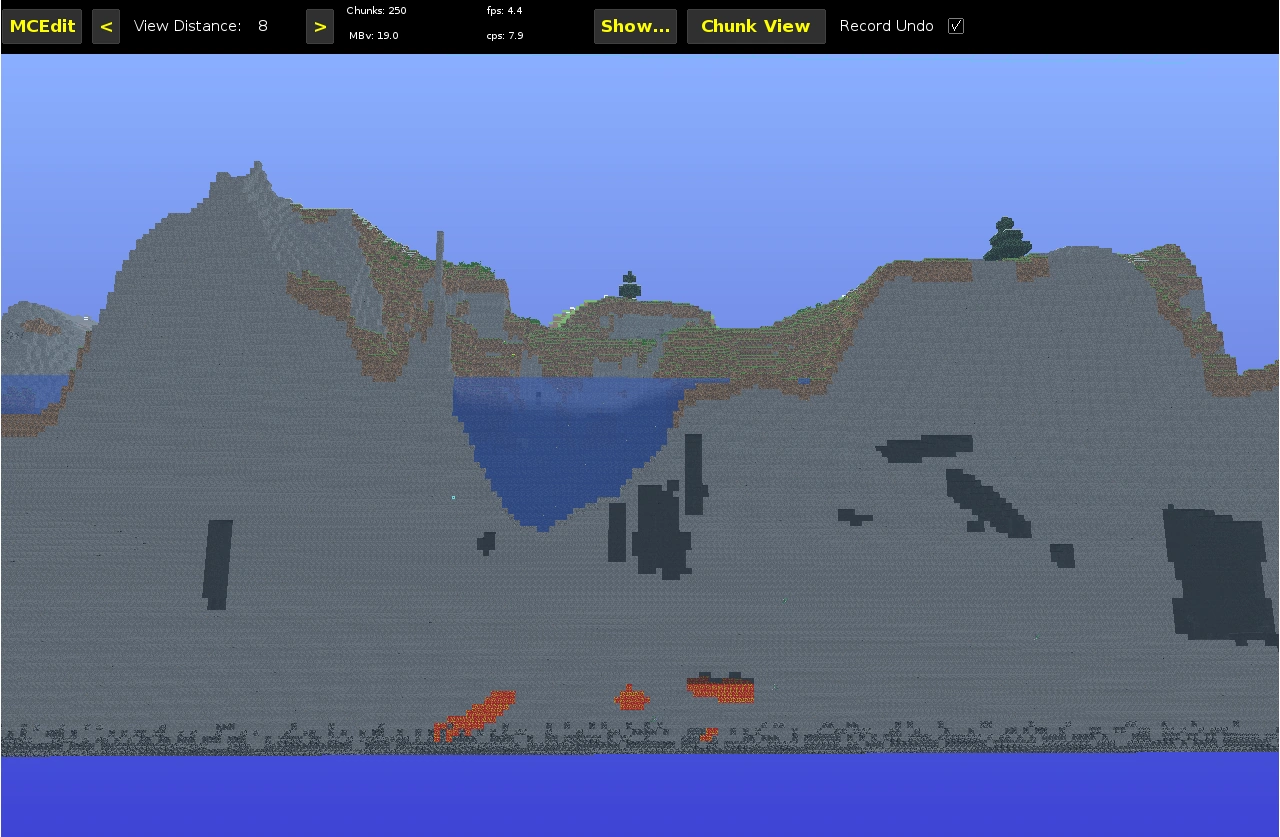Click the View Distance: label
1280x837 pixels.
click(x=187, y=26)
